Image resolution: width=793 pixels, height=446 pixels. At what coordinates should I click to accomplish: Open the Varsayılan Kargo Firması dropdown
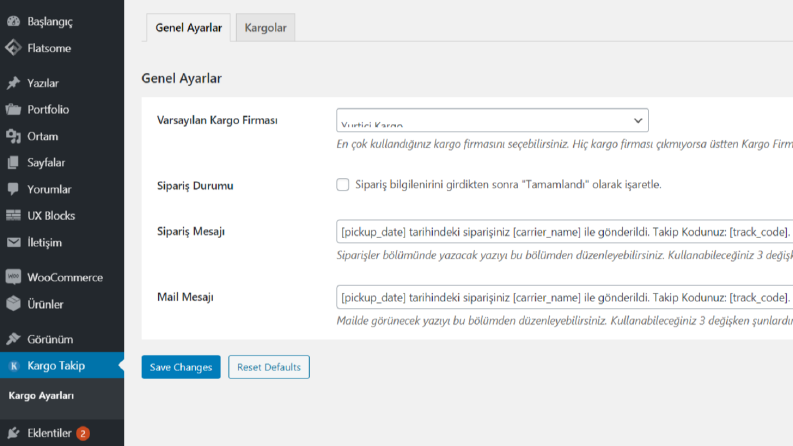point(492,120)
